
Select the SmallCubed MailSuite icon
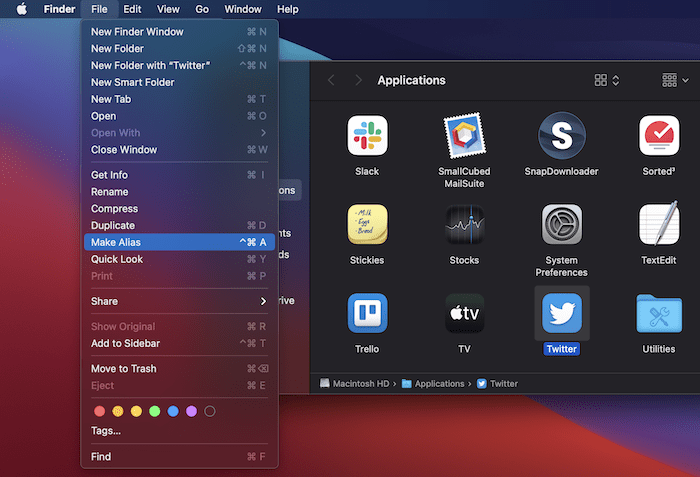click(464, 135)
